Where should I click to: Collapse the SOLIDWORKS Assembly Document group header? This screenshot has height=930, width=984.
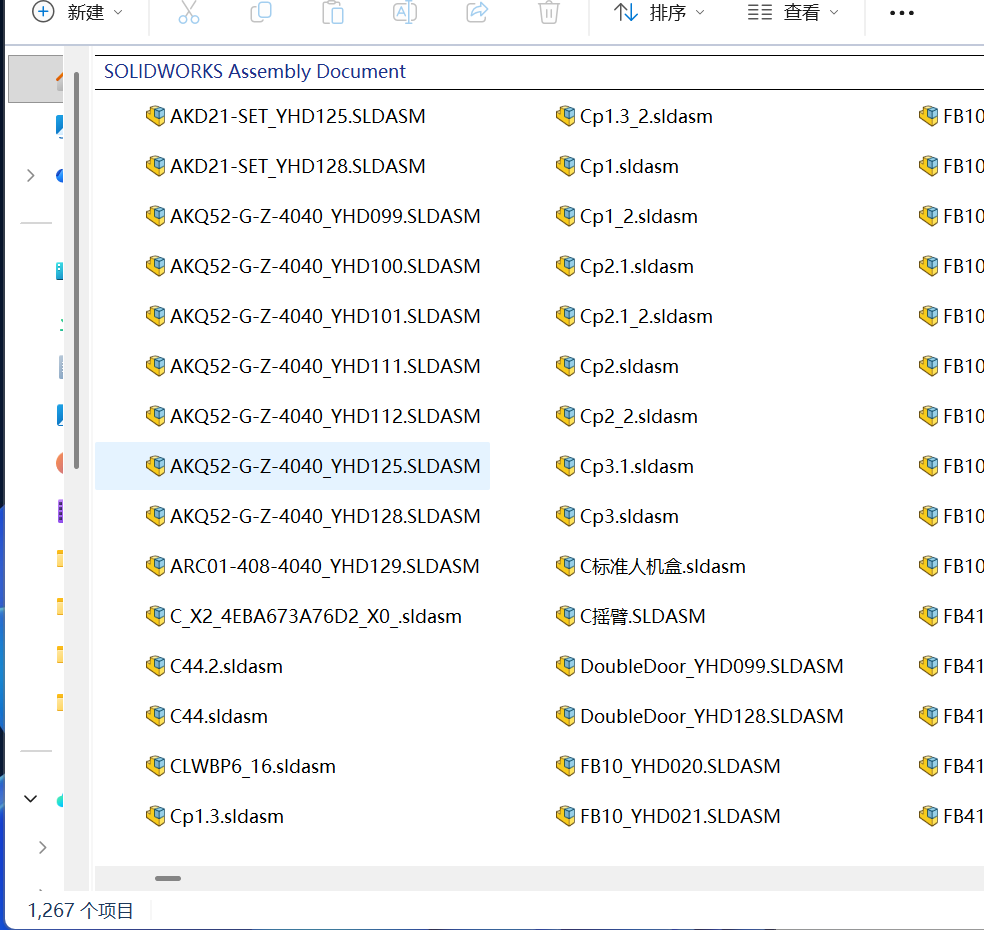pos(255,72)
